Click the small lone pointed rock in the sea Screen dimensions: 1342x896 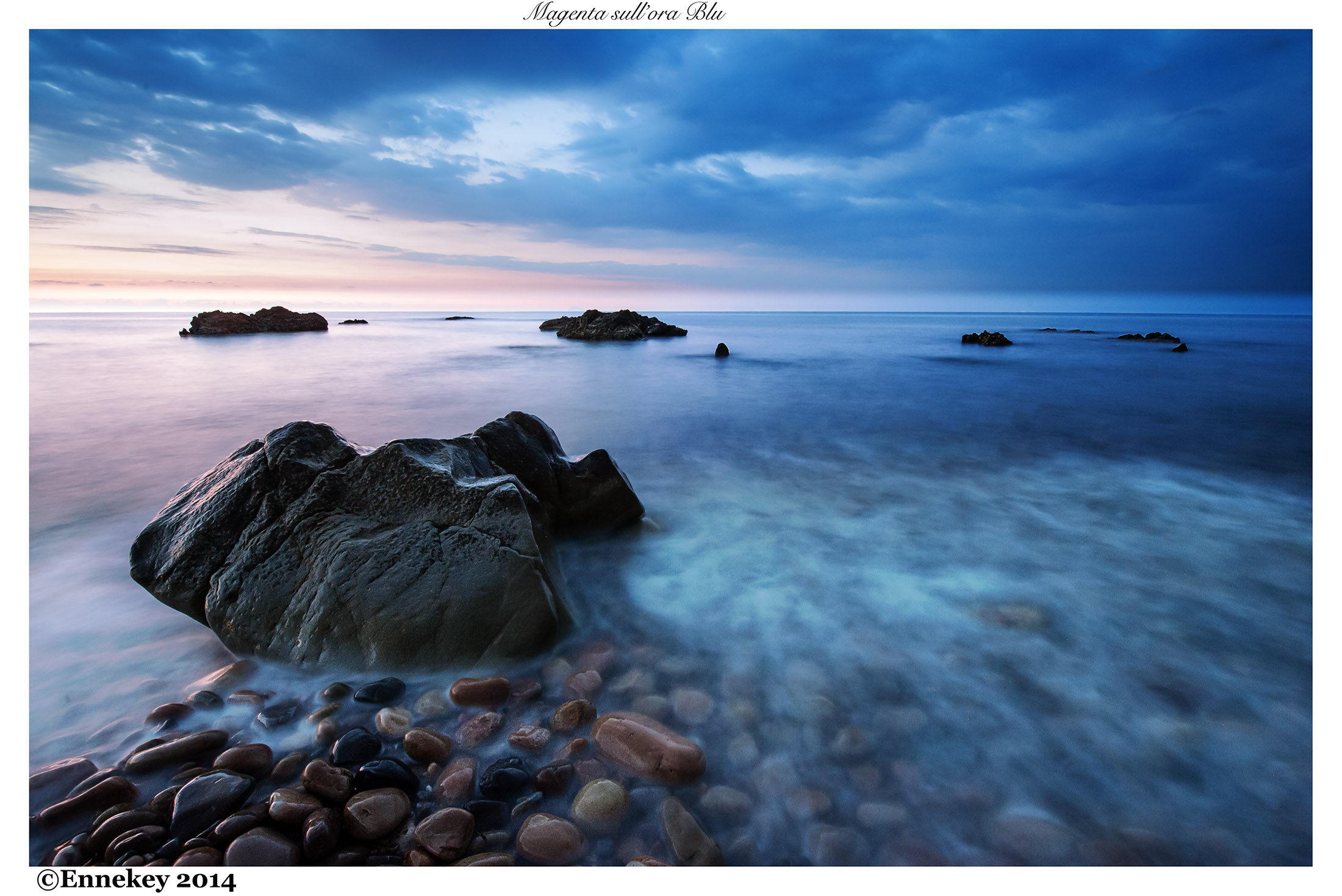[722, 349]
